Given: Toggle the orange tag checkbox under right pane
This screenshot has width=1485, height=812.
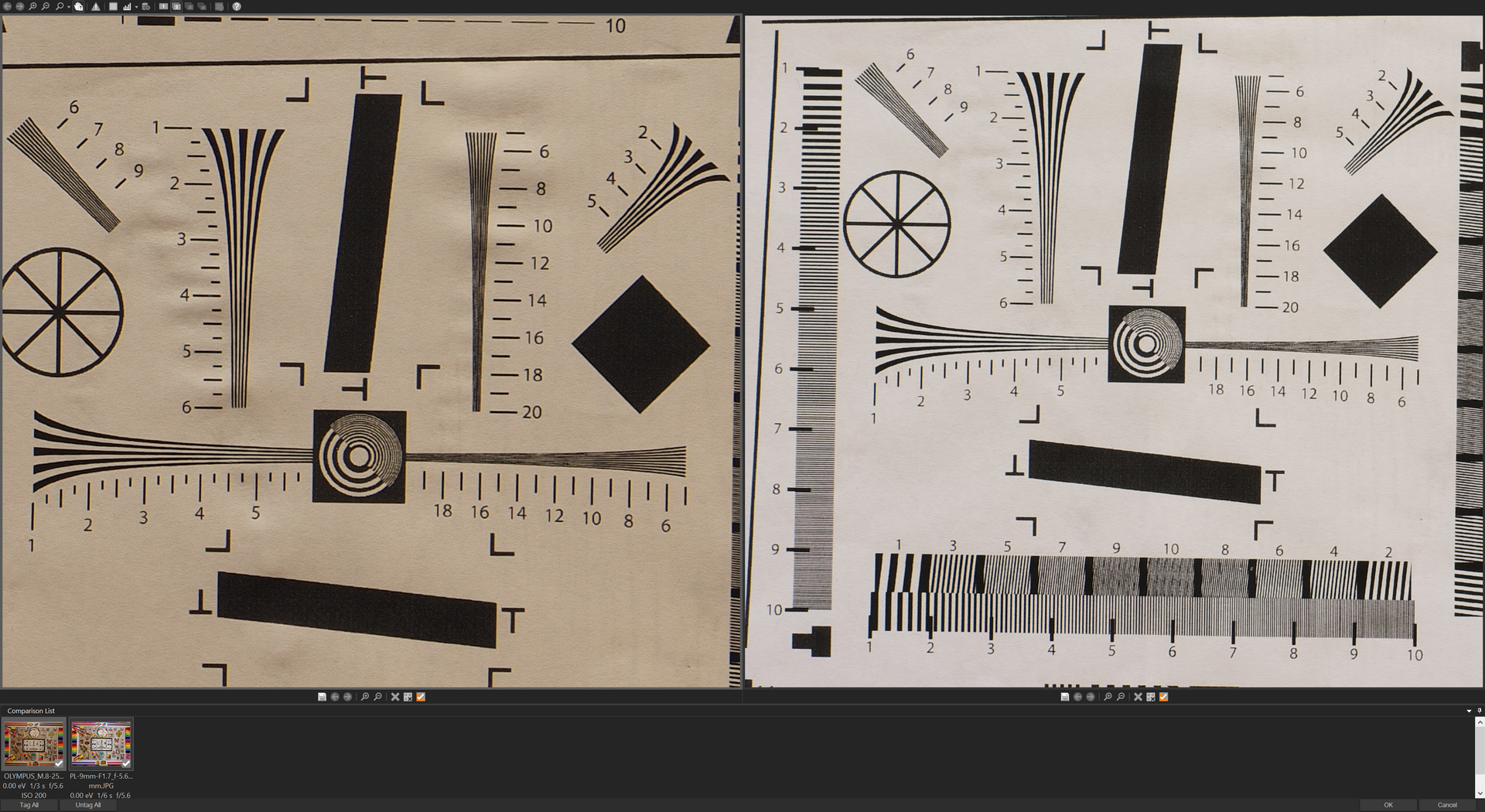Looking at the screenshot, I should (x=1163, y=697).
